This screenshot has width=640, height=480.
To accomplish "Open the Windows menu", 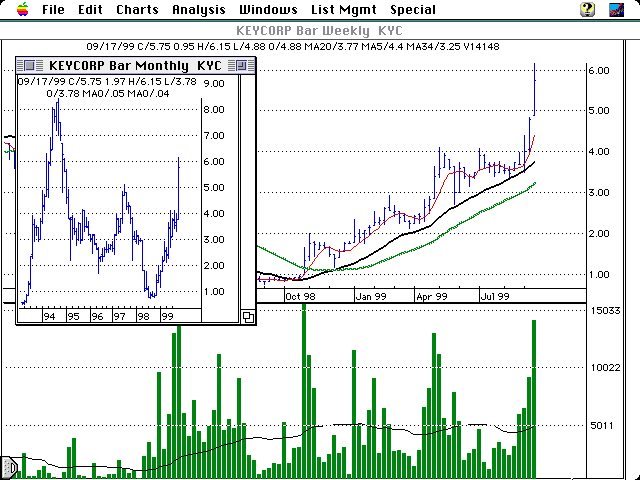I will pos(268,9).
